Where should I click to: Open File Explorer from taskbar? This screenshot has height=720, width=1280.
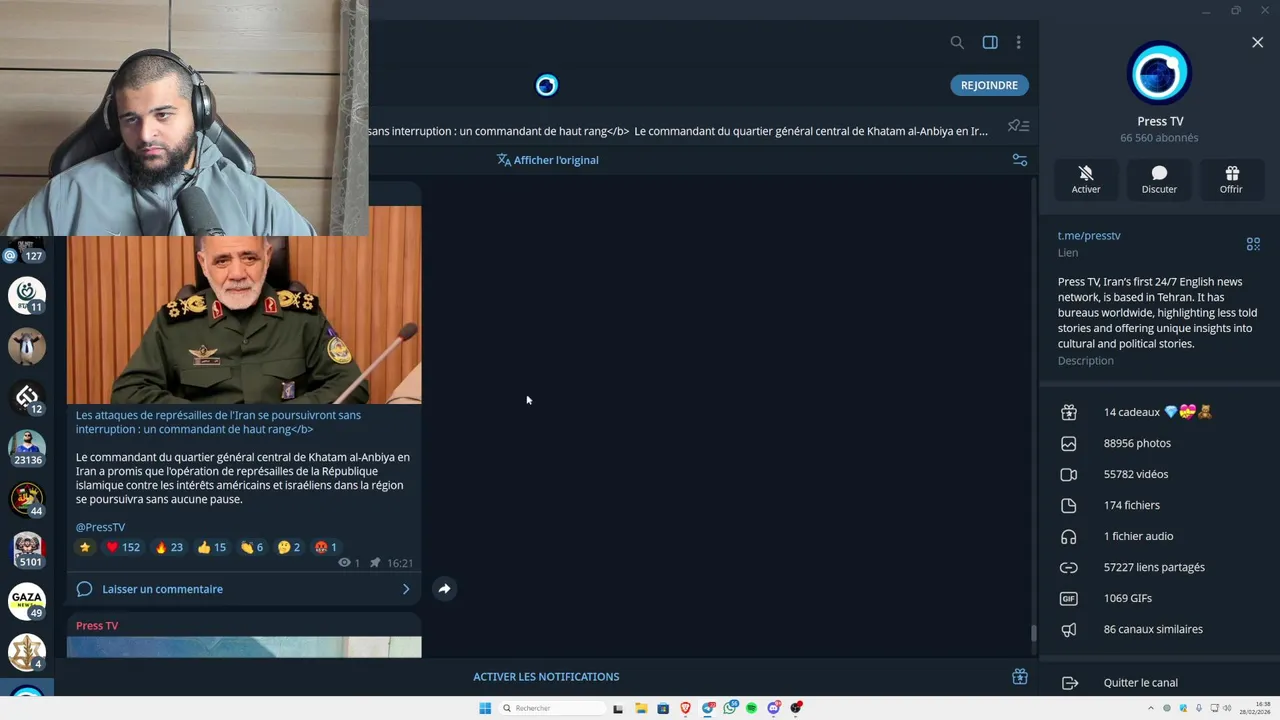point(641,708)
